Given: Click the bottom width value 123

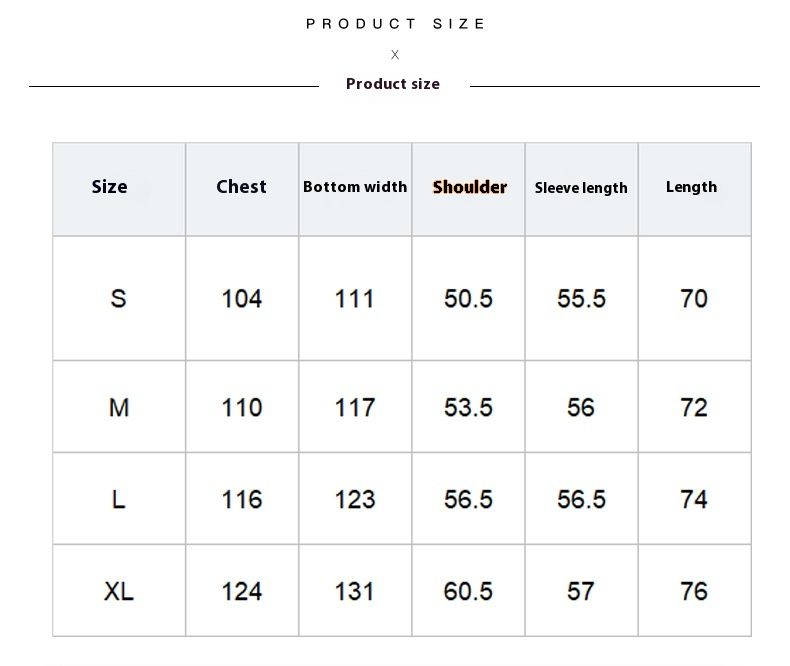Looking at the screenshot, I should coord(355,499).
